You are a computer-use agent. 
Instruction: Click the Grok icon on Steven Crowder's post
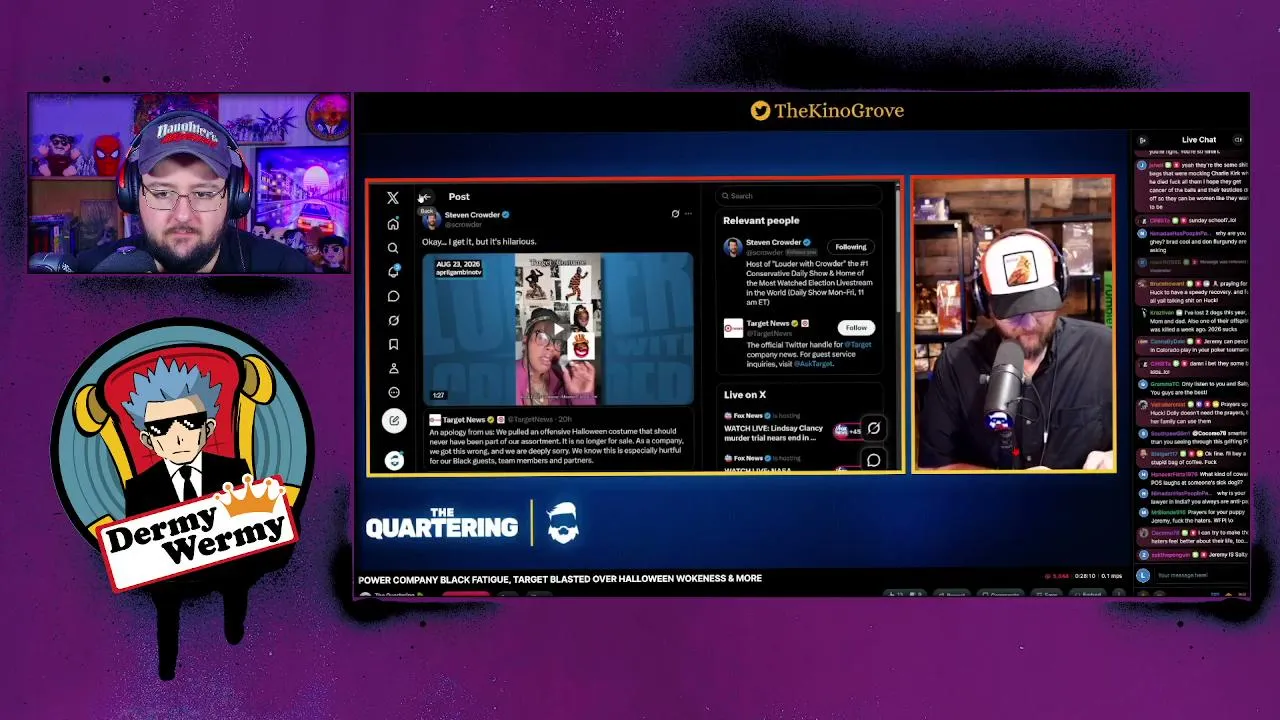click(675, 214)
